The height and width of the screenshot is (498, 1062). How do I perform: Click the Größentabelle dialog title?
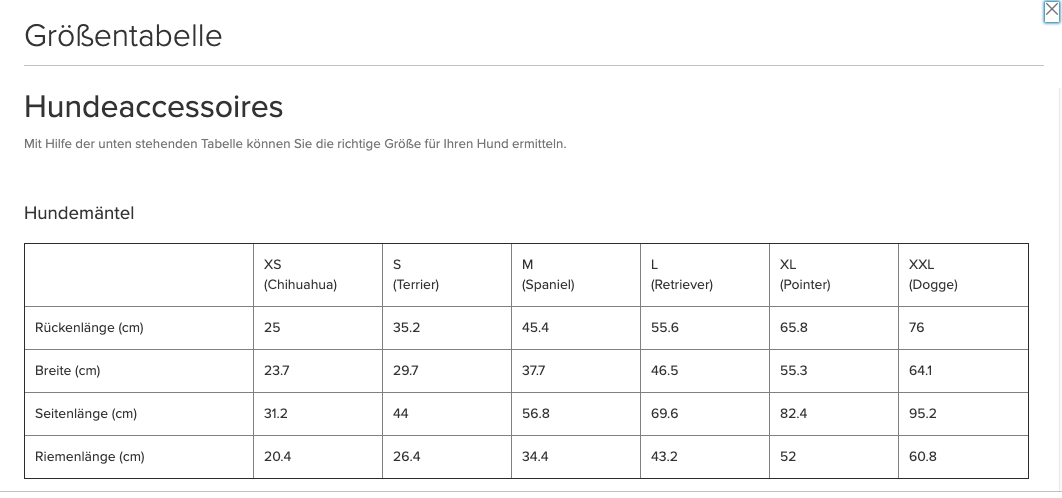123,35
